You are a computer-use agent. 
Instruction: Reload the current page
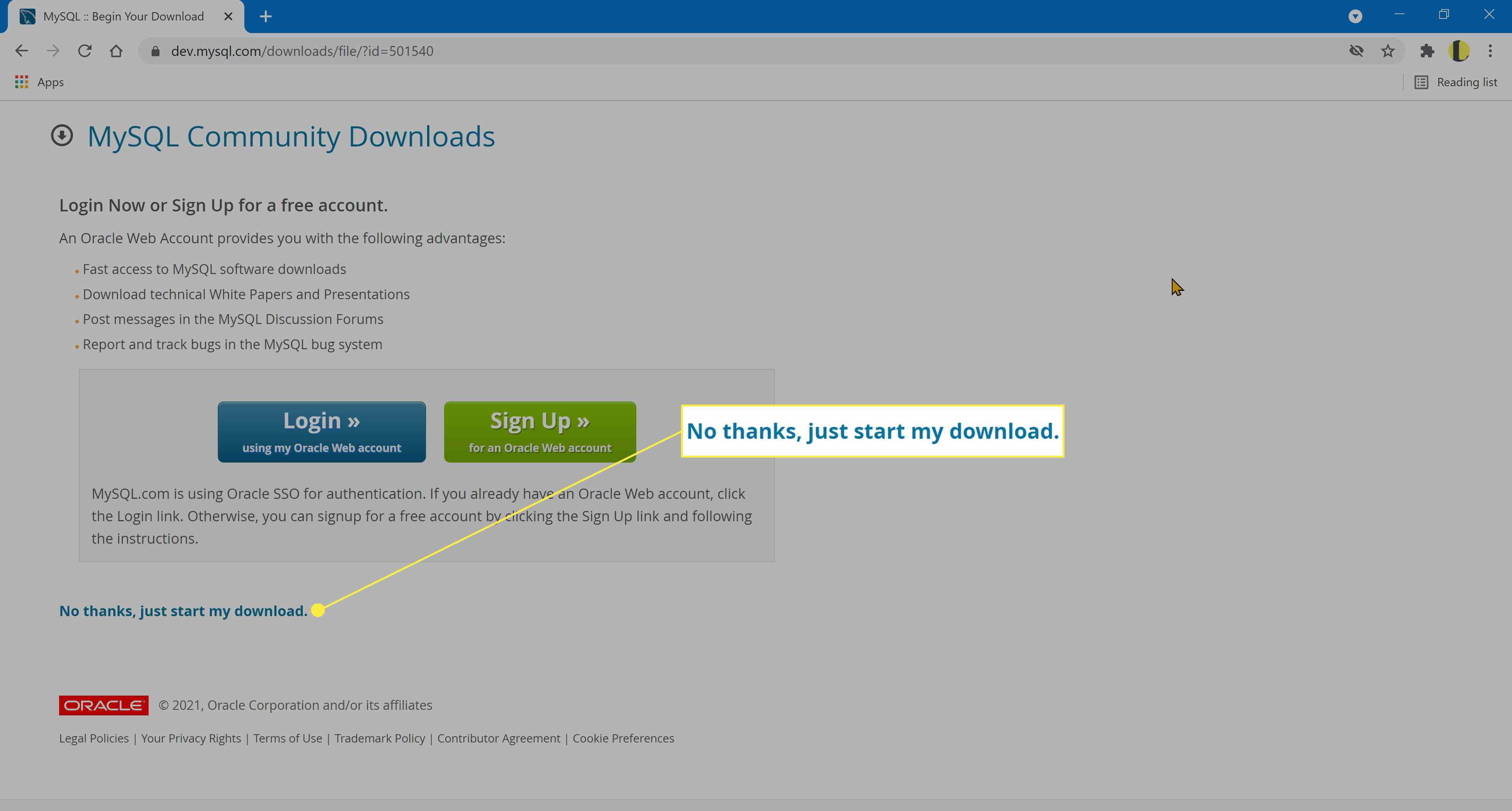coord(85,51)
